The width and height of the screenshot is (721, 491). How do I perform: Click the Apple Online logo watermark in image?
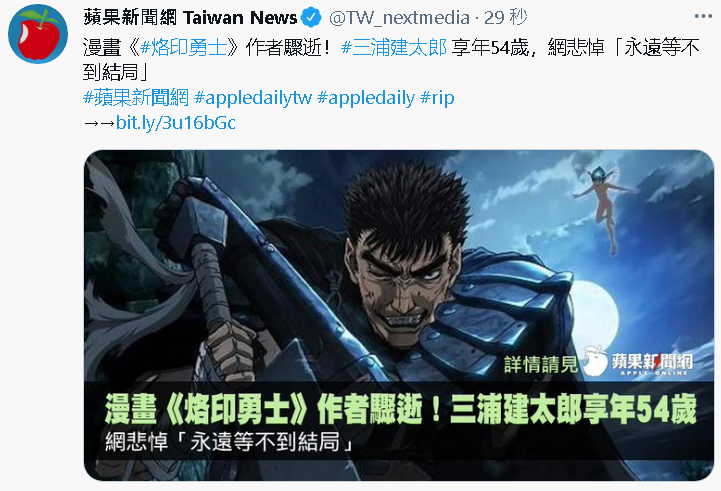click(x=638, y=361)
